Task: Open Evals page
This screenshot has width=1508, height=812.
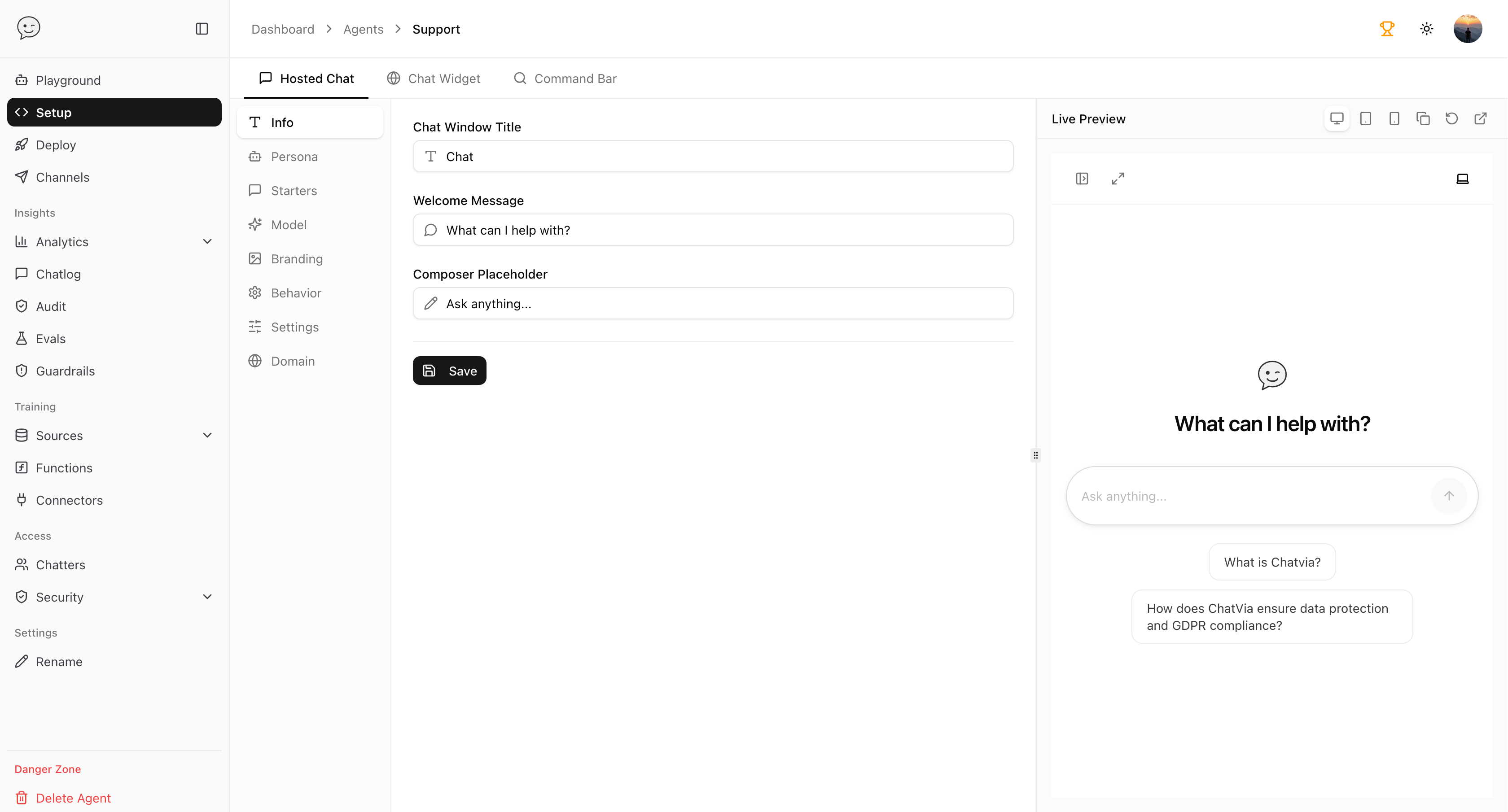Action: (114, 339)
